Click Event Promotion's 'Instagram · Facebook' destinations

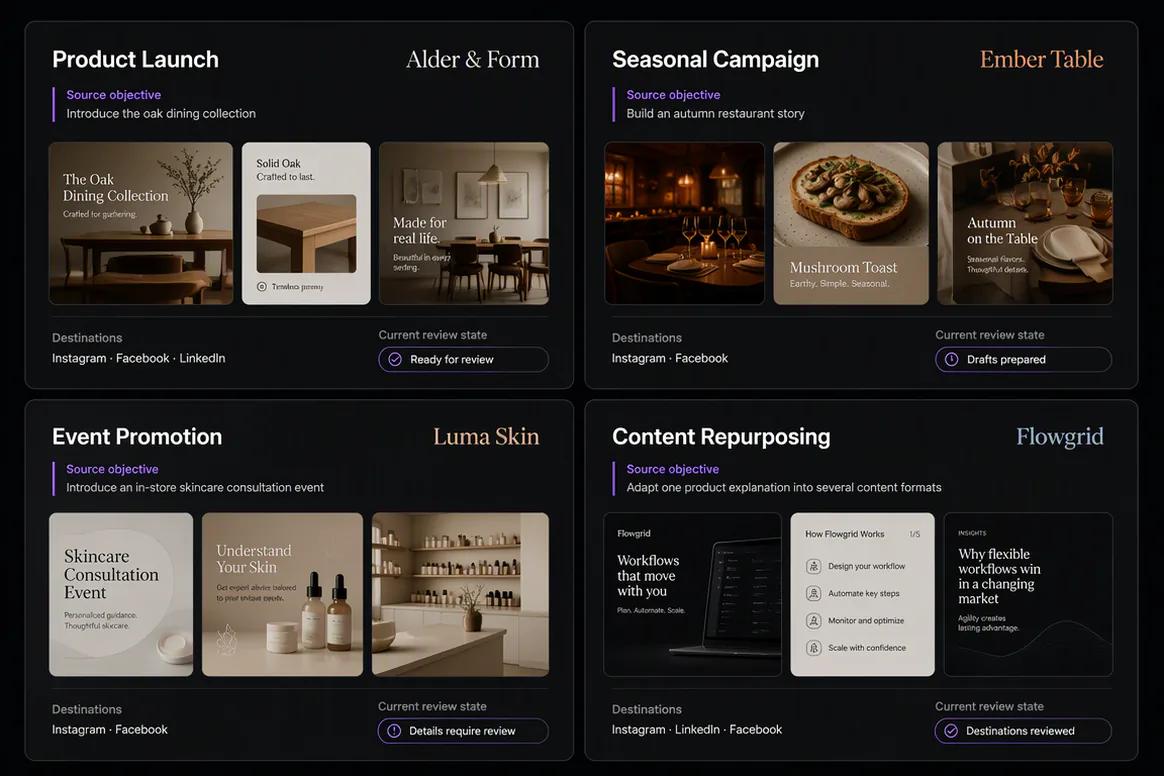[x=110, y=729]
